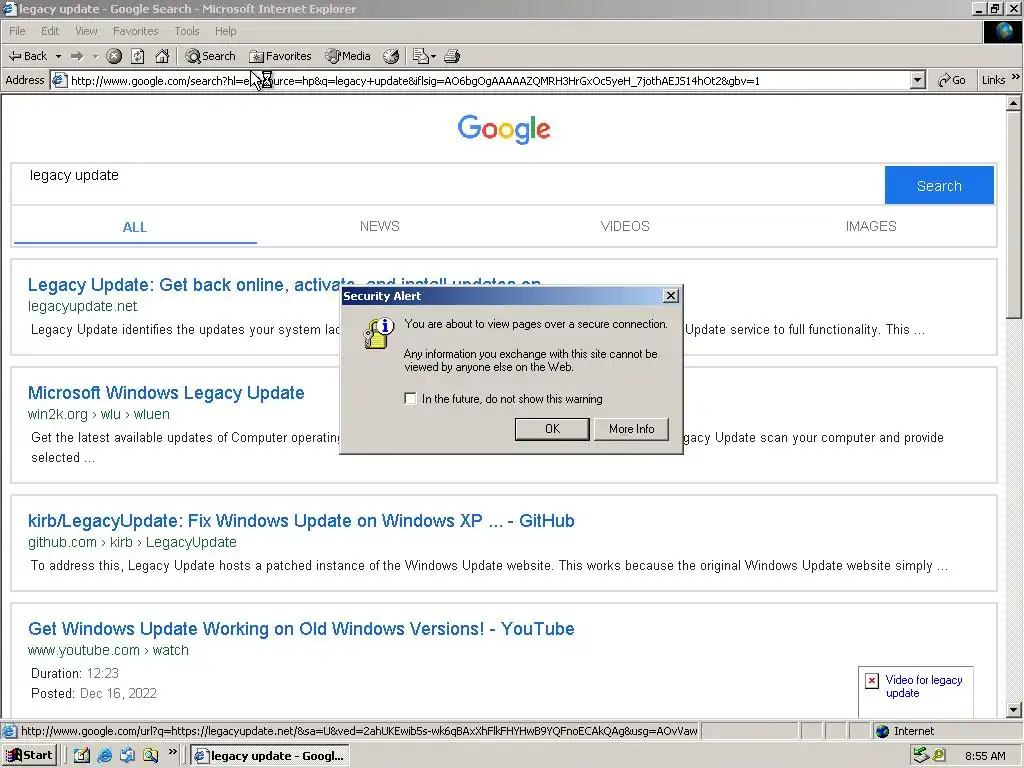
Task: Open the 'Get Windows Update Working' YouTube result
Action: 301,628
